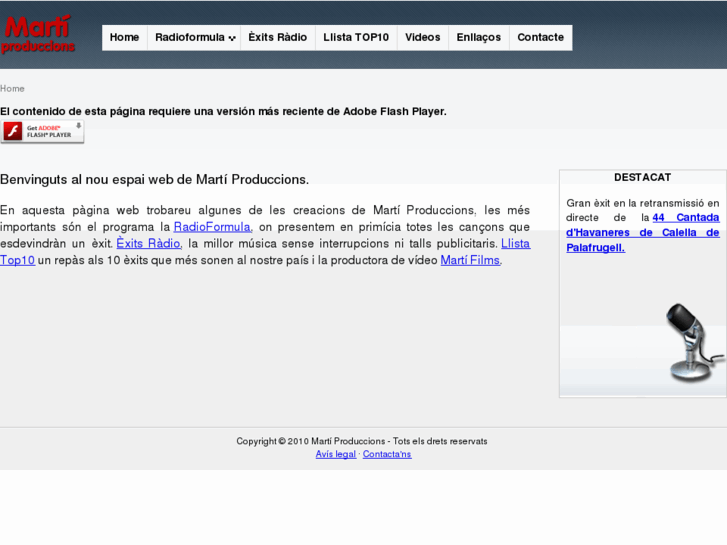Click the Contacta'ns footer link

387,454
